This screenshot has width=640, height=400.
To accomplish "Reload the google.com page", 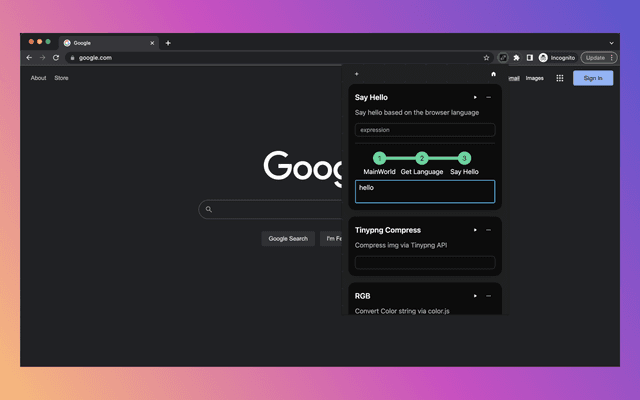I will pyautogui.click(x=56, y=58).
